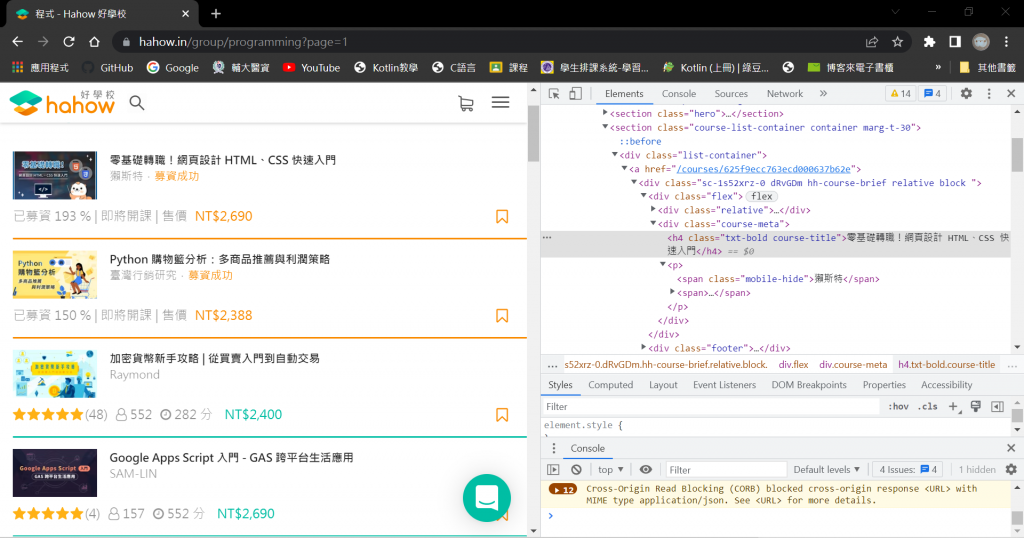Open DevTools settings gear

tap(966, 94)
